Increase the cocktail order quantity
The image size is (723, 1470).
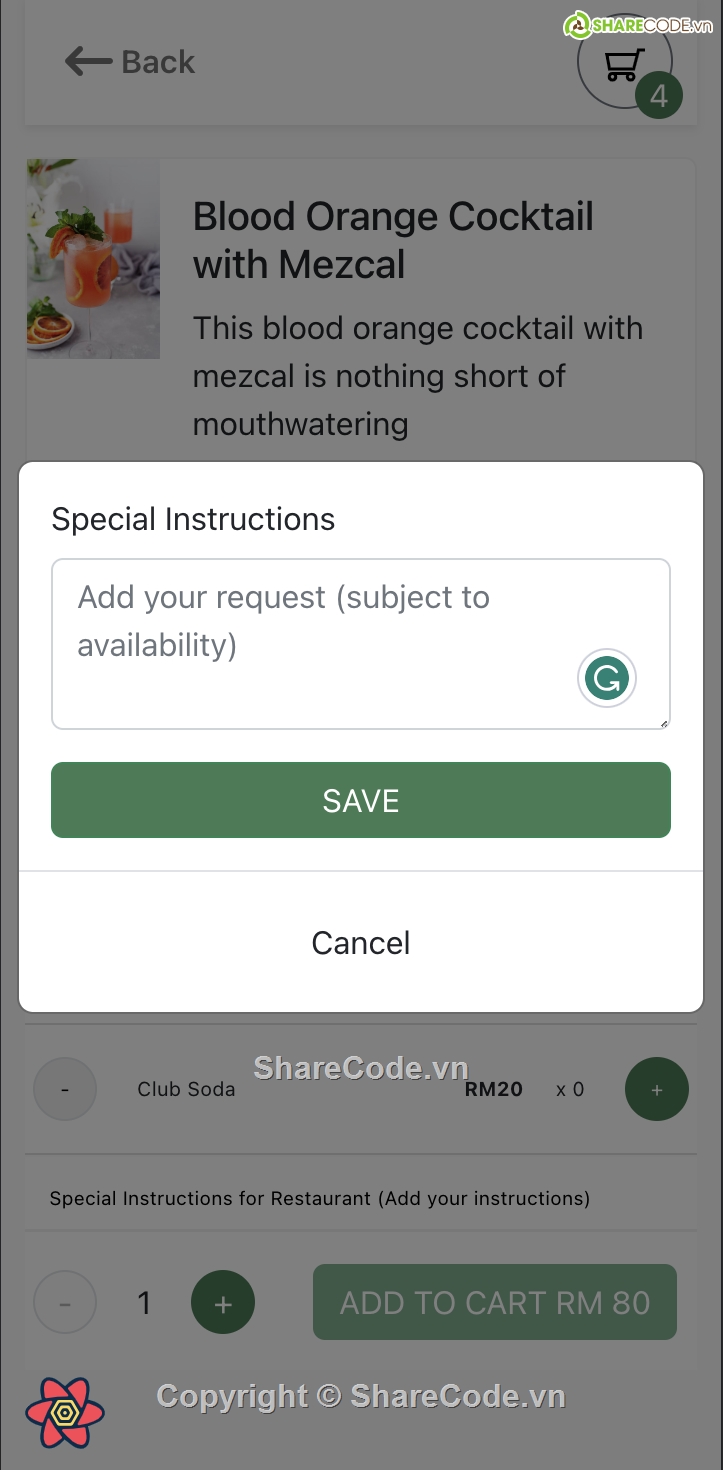pos(223,1303)
